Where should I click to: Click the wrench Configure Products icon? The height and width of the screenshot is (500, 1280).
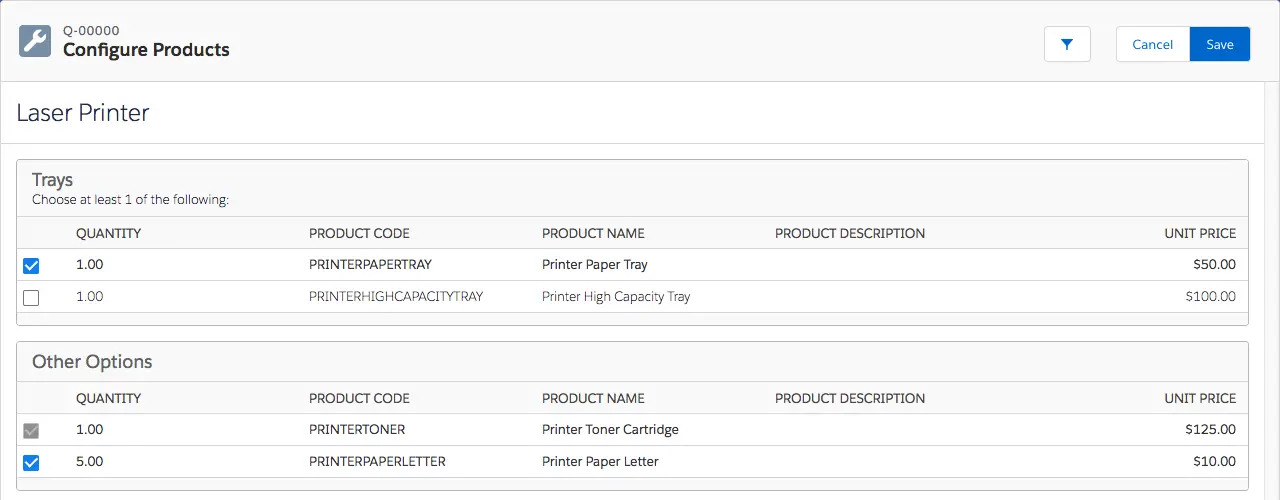(x=35, y=41)
